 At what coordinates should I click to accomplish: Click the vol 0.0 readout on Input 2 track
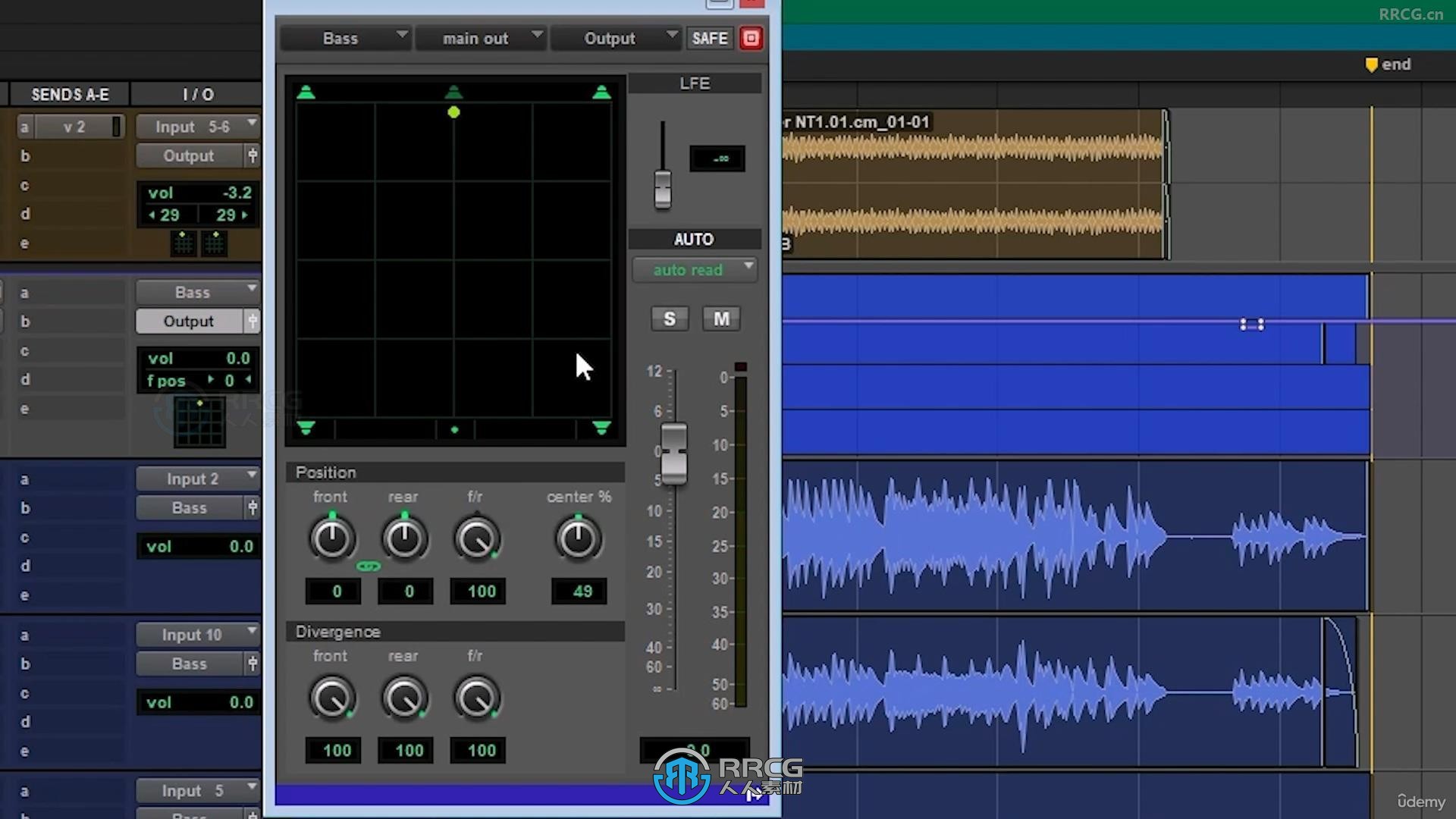coord(199,546)
